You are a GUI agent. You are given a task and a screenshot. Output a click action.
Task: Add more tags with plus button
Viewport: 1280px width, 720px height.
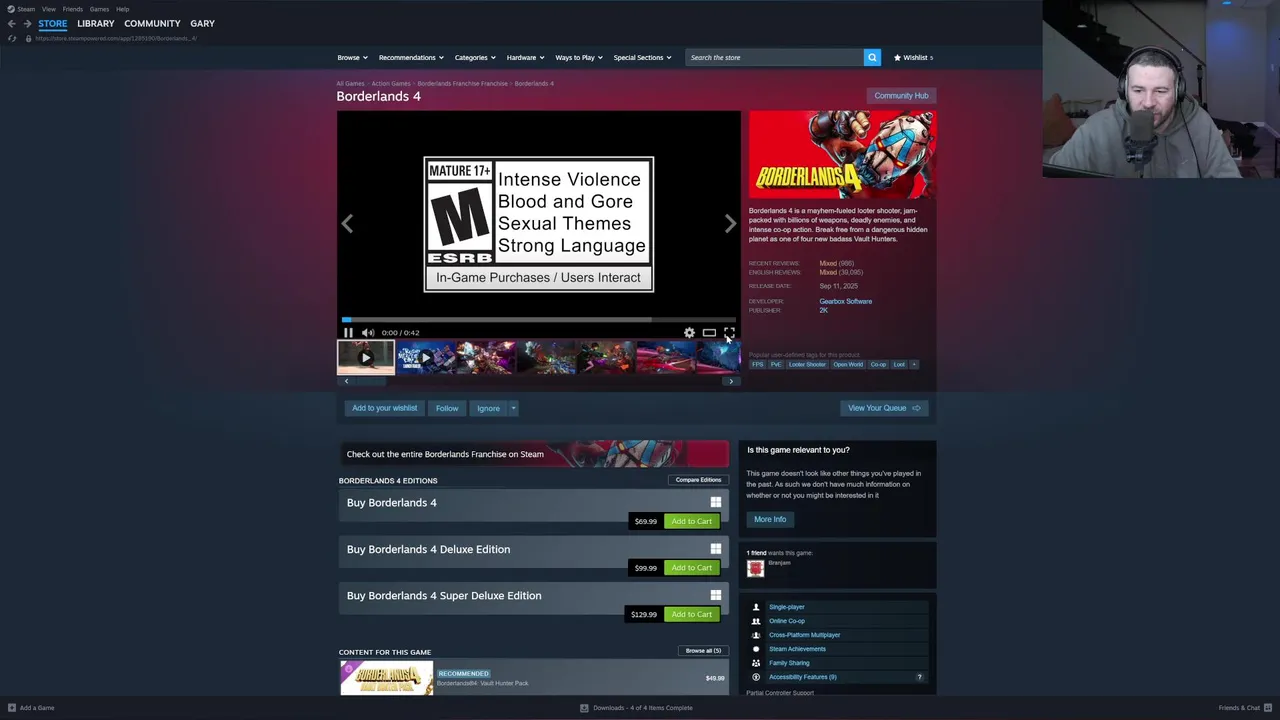tap(913, 364)
